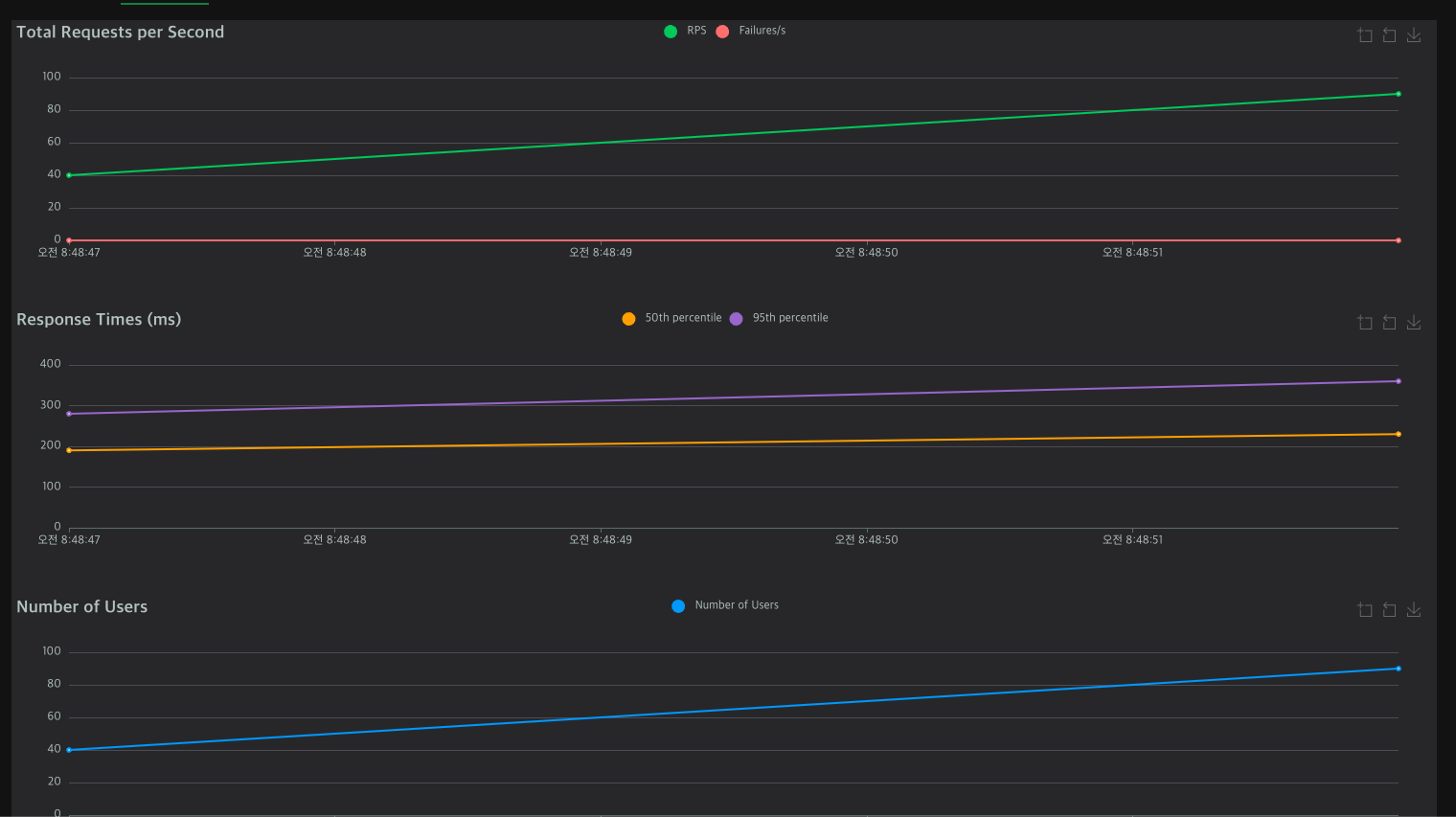Activate area zoom on Total Requests chart
Screen dimensions: 1456x817
[1365, 35]
